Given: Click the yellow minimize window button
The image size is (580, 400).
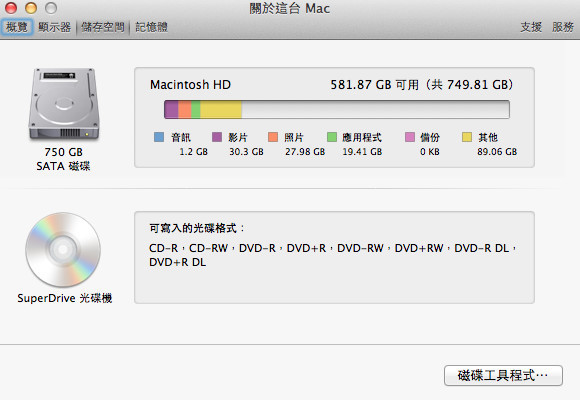Looking at the screenshot, I should pos(31,8).
